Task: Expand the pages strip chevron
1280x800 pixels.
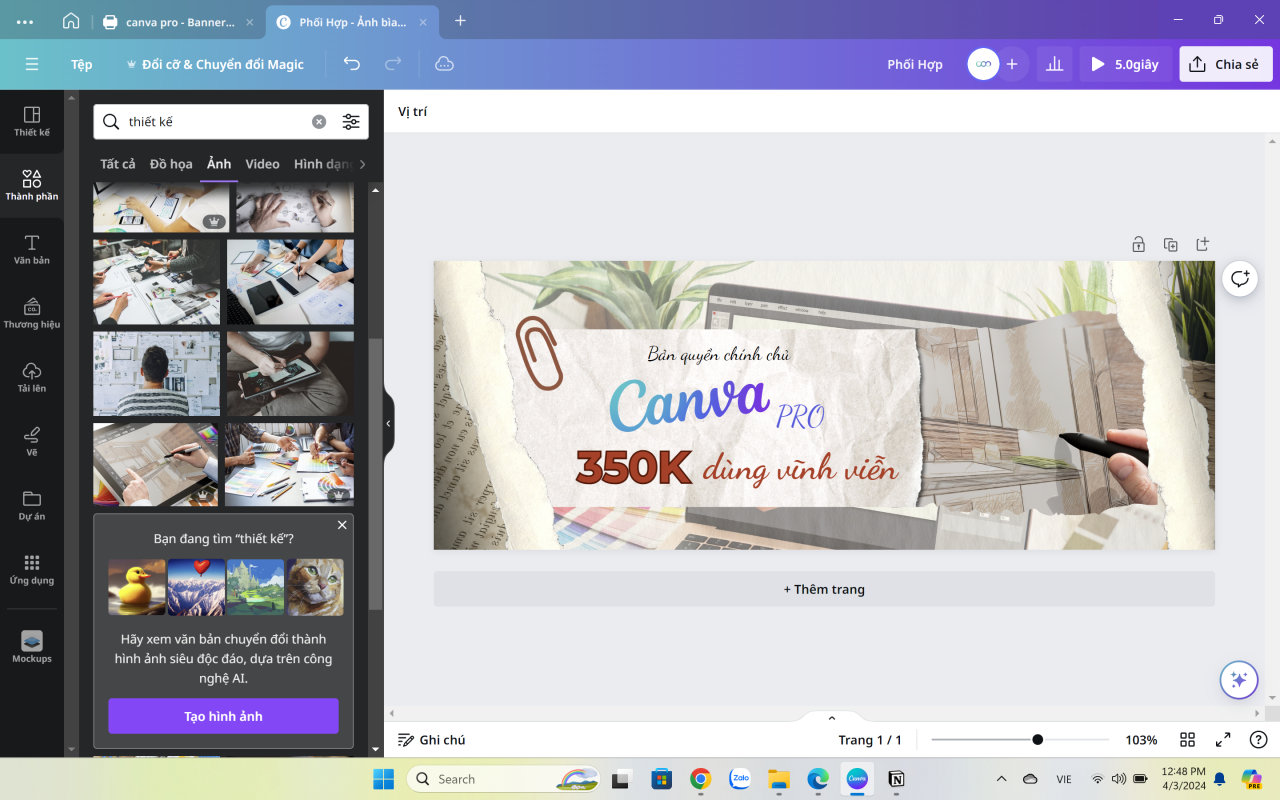Action: coord(831,717)
